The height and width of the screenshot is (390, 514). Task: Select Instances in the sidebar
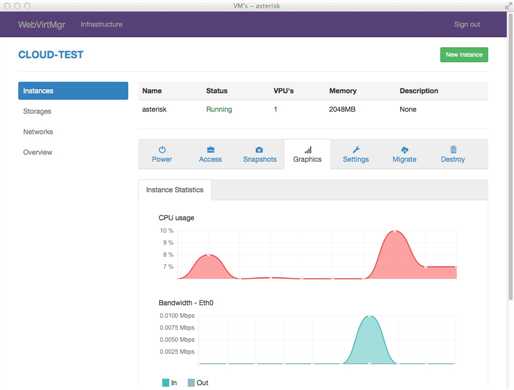tap(73, 91)
